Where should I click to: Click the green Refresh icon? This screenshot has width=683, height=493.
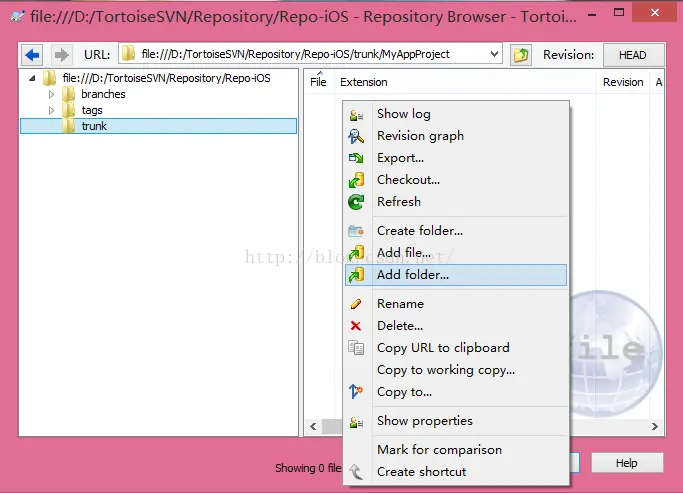point(356,202)
